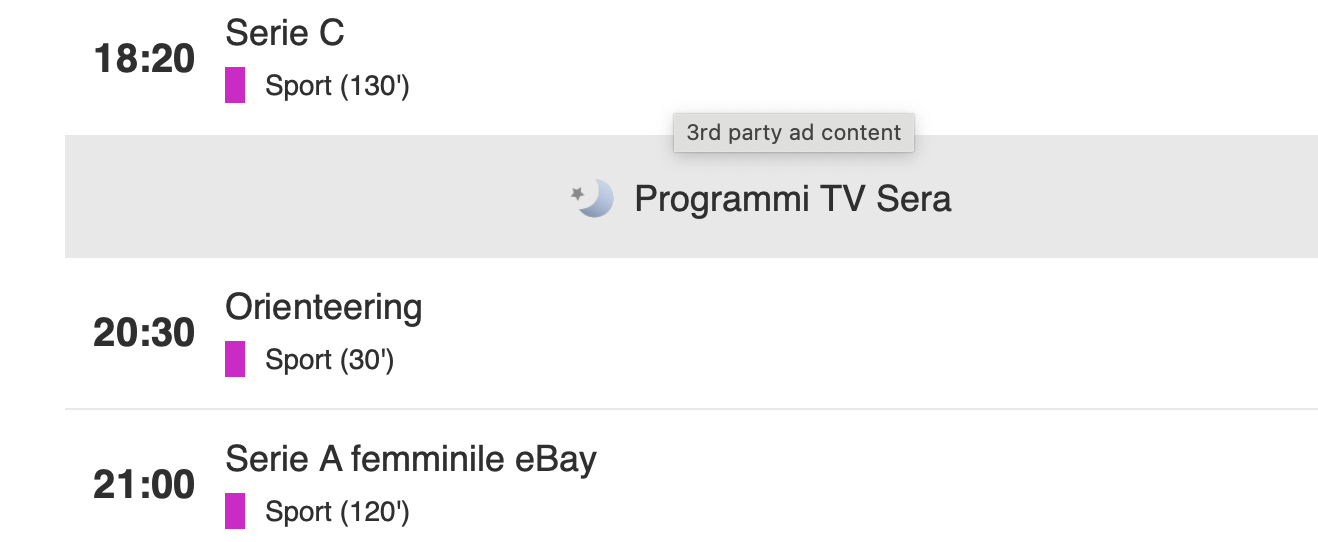Select the 20:30 time slot
1318x542 pixels.
144,333
